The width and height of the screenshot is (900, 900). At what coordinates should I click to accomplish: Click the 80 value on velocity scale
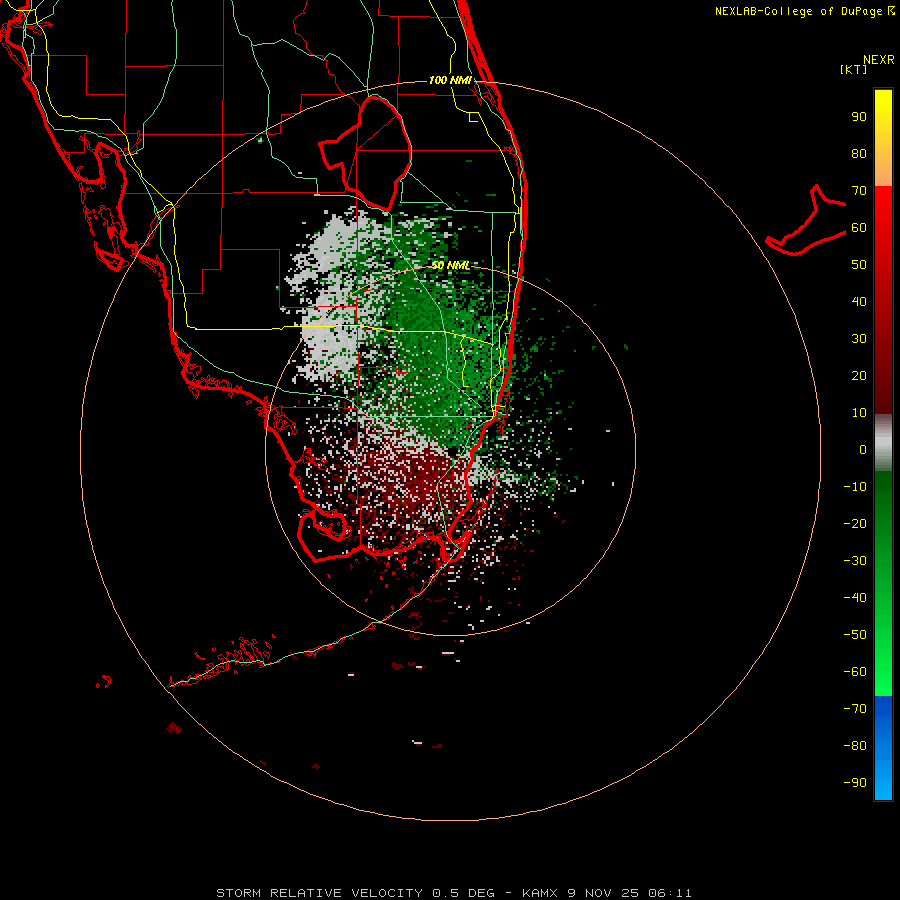pos(859,154)
